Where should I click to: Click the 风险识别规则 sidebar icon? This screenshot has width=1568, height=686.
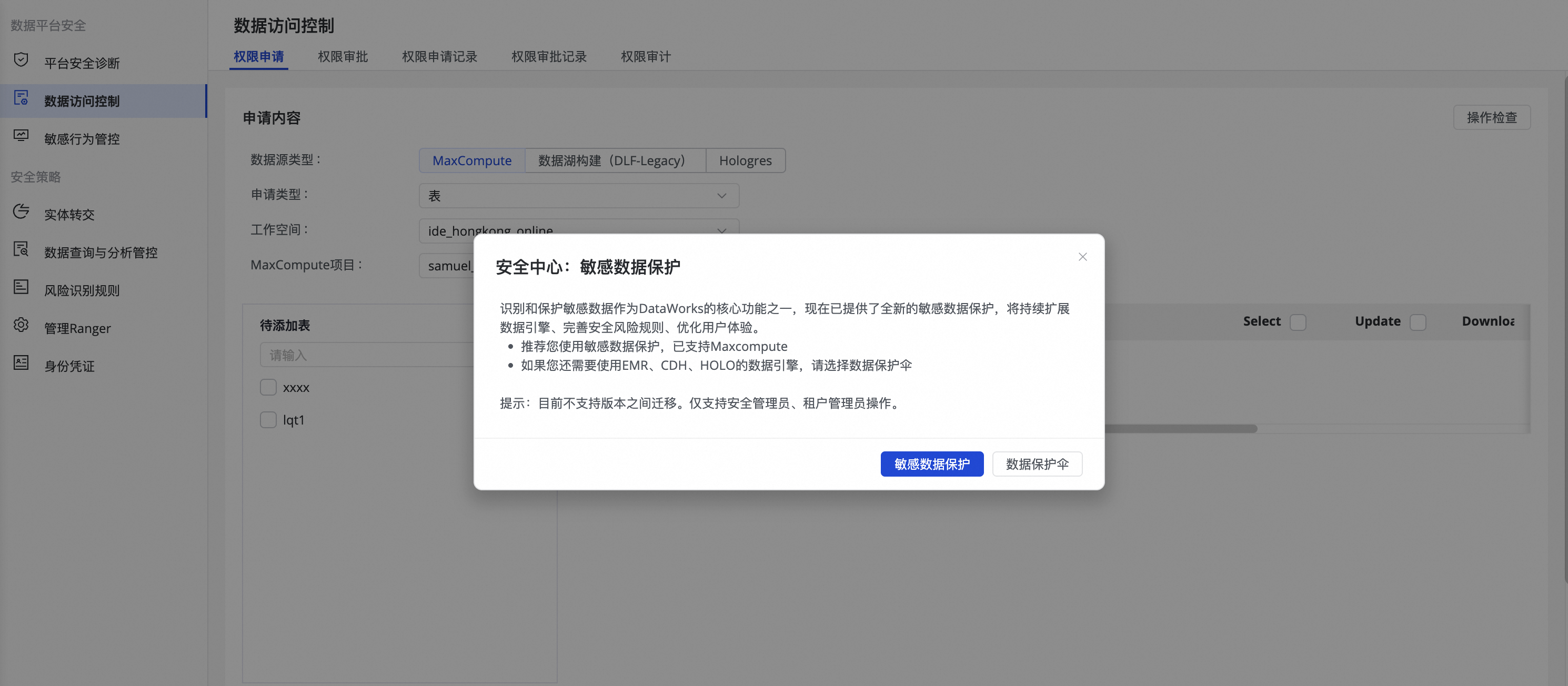pos(21,287)
